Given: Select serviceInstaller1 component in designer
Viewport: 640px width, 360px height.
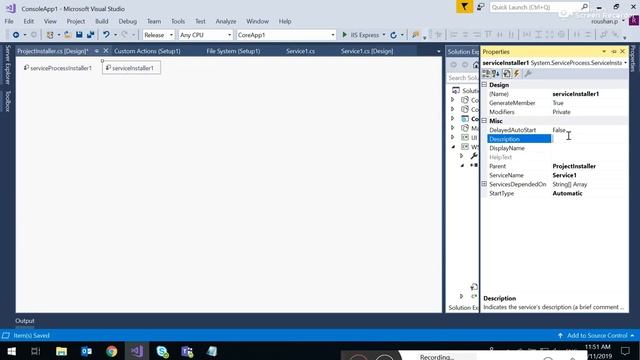Looking at the screenshot, I should click(x=131, y=68).
